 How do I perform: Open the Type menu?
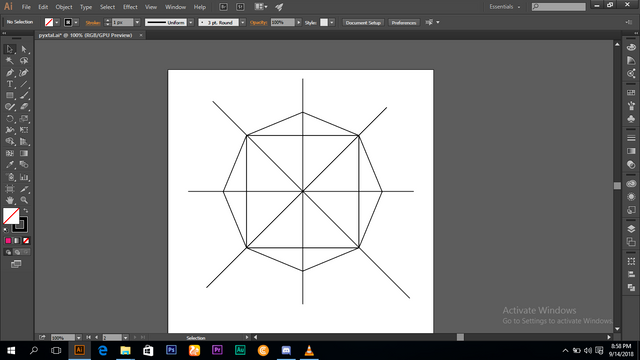[x=86, y=7]
